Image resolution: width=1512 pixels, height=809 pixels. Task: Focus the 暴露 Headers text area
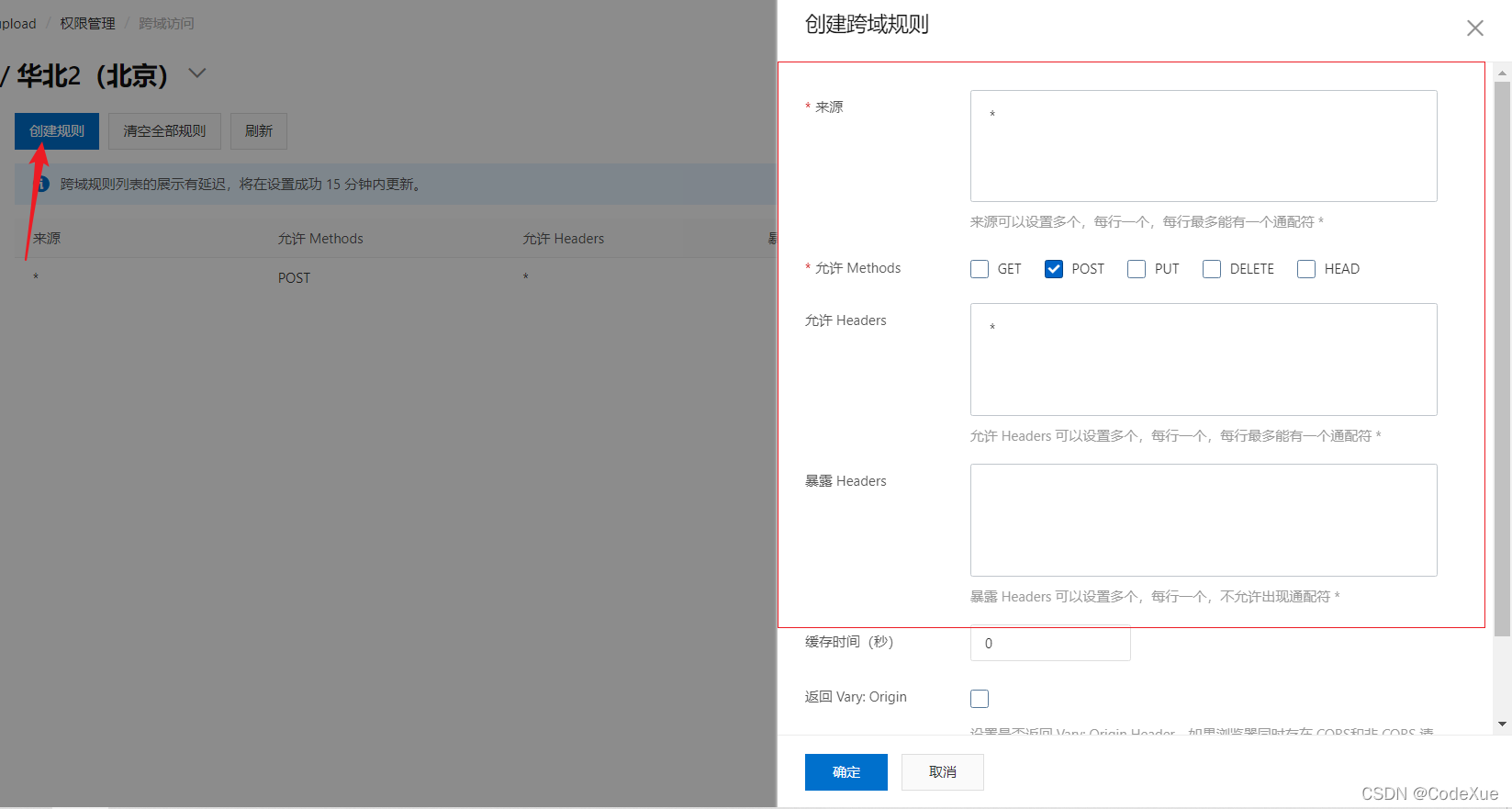pos(1204,521)
